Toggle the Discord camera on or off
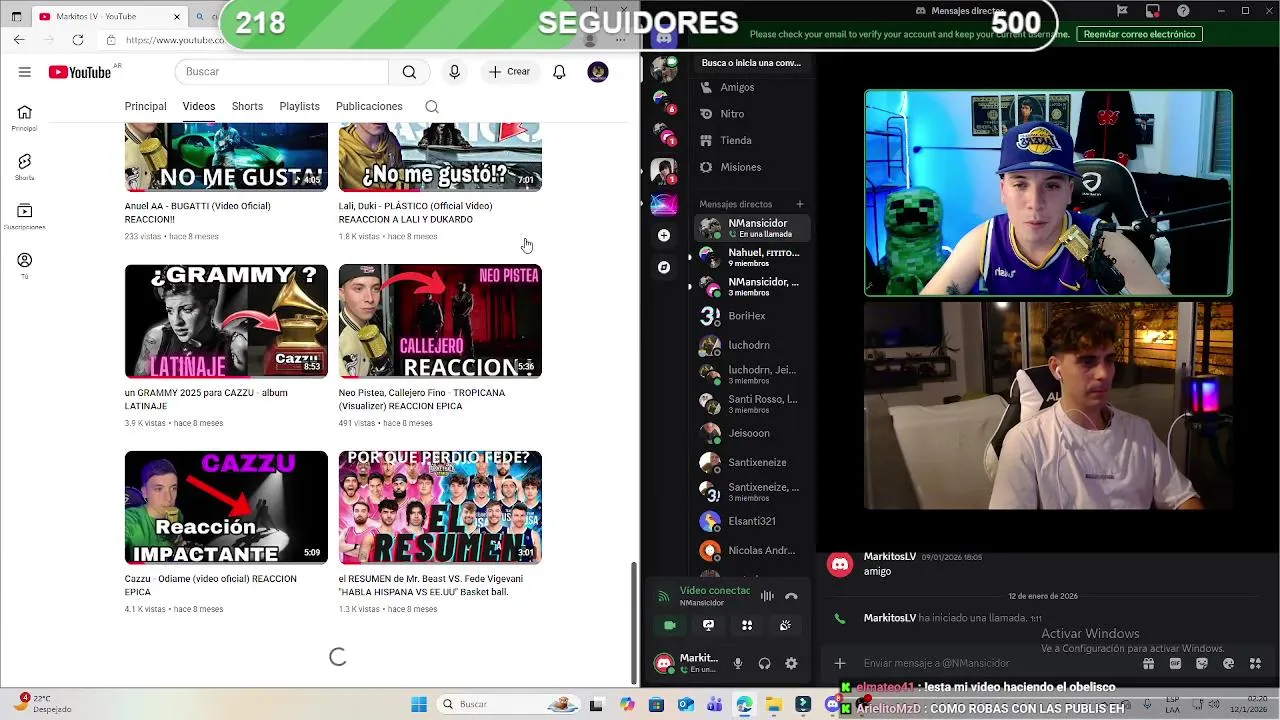 click(x=670, y=625)
